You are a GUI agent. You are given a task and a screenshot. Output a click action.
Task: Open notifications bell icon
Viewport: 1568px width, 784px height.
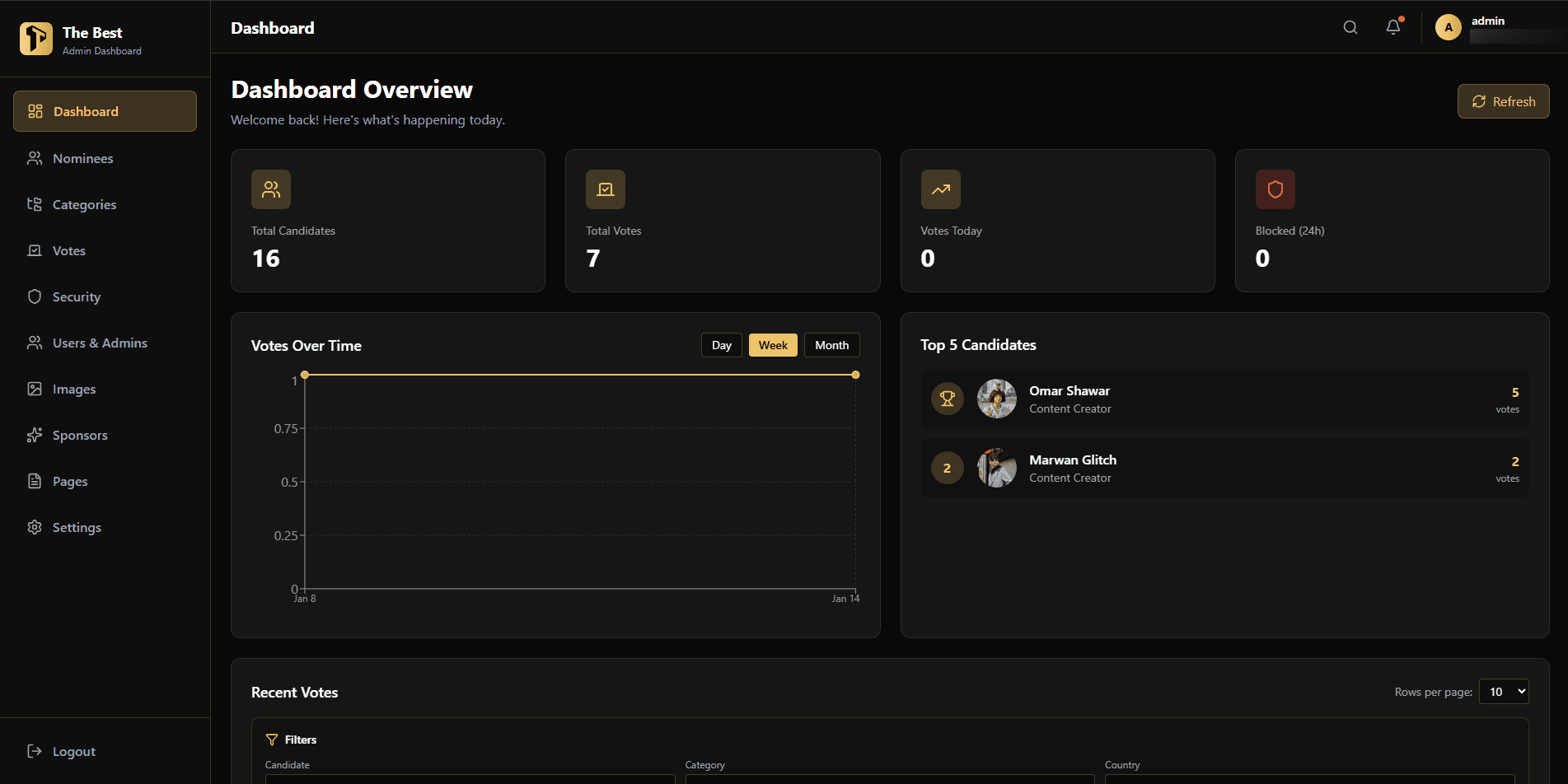[1393, 27]
